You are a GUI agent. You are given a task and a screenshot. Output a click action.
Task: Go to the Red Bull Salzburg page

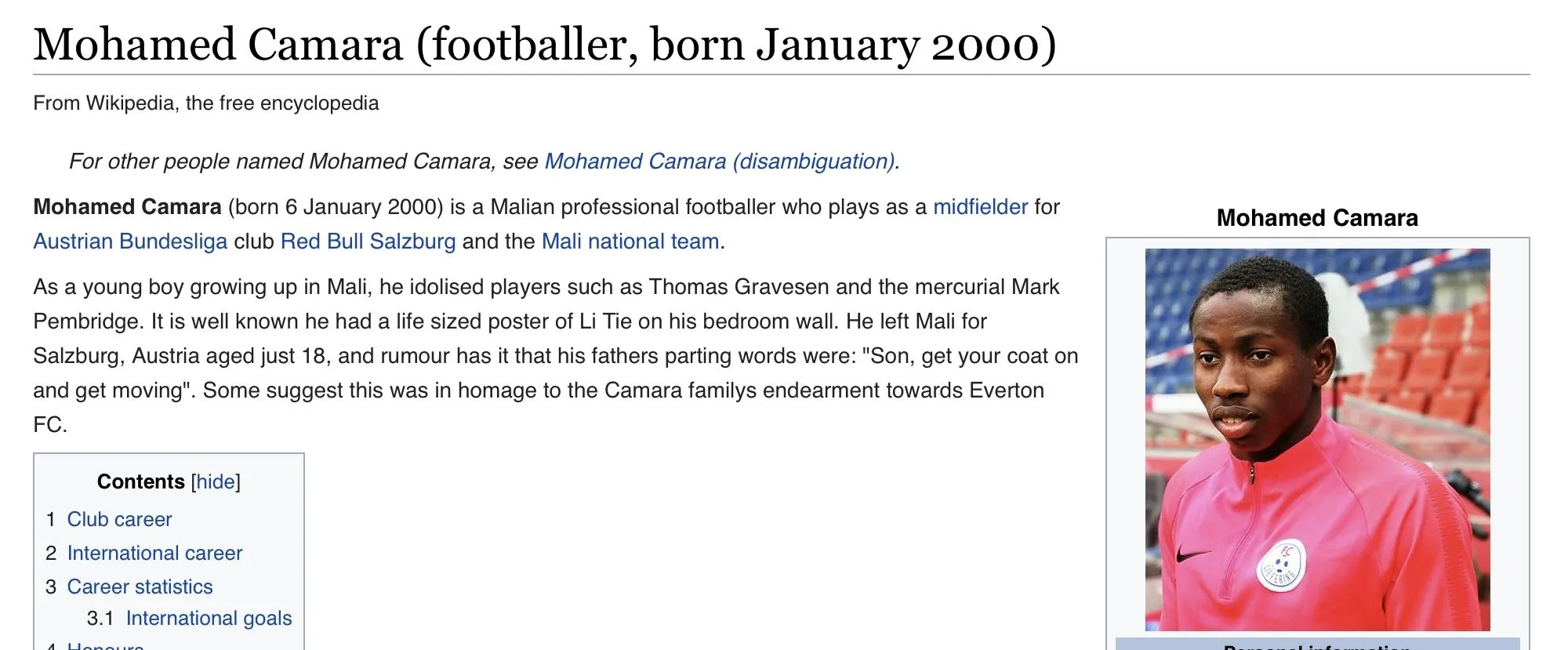click(368, 241)
